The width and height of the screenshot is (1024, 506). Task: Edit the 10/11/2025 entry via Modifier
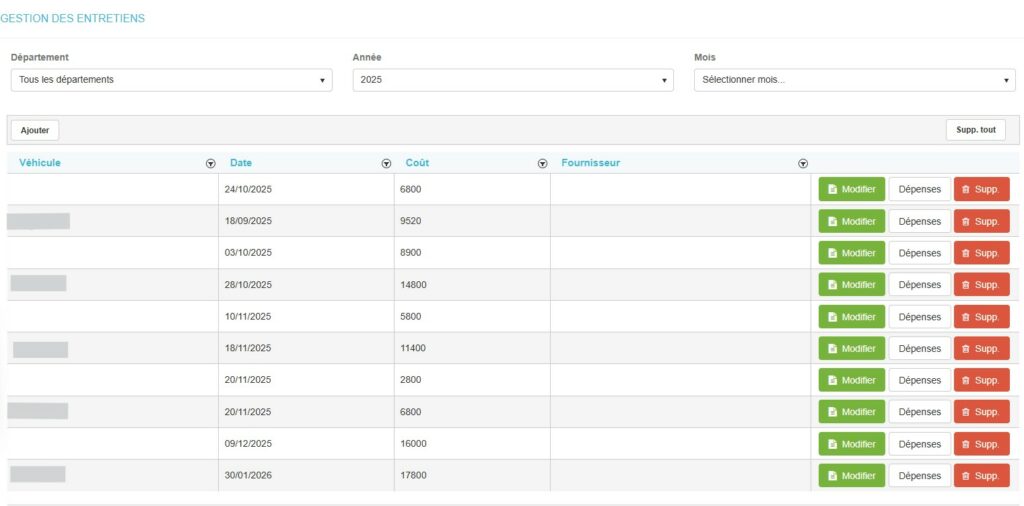point(851,317)
